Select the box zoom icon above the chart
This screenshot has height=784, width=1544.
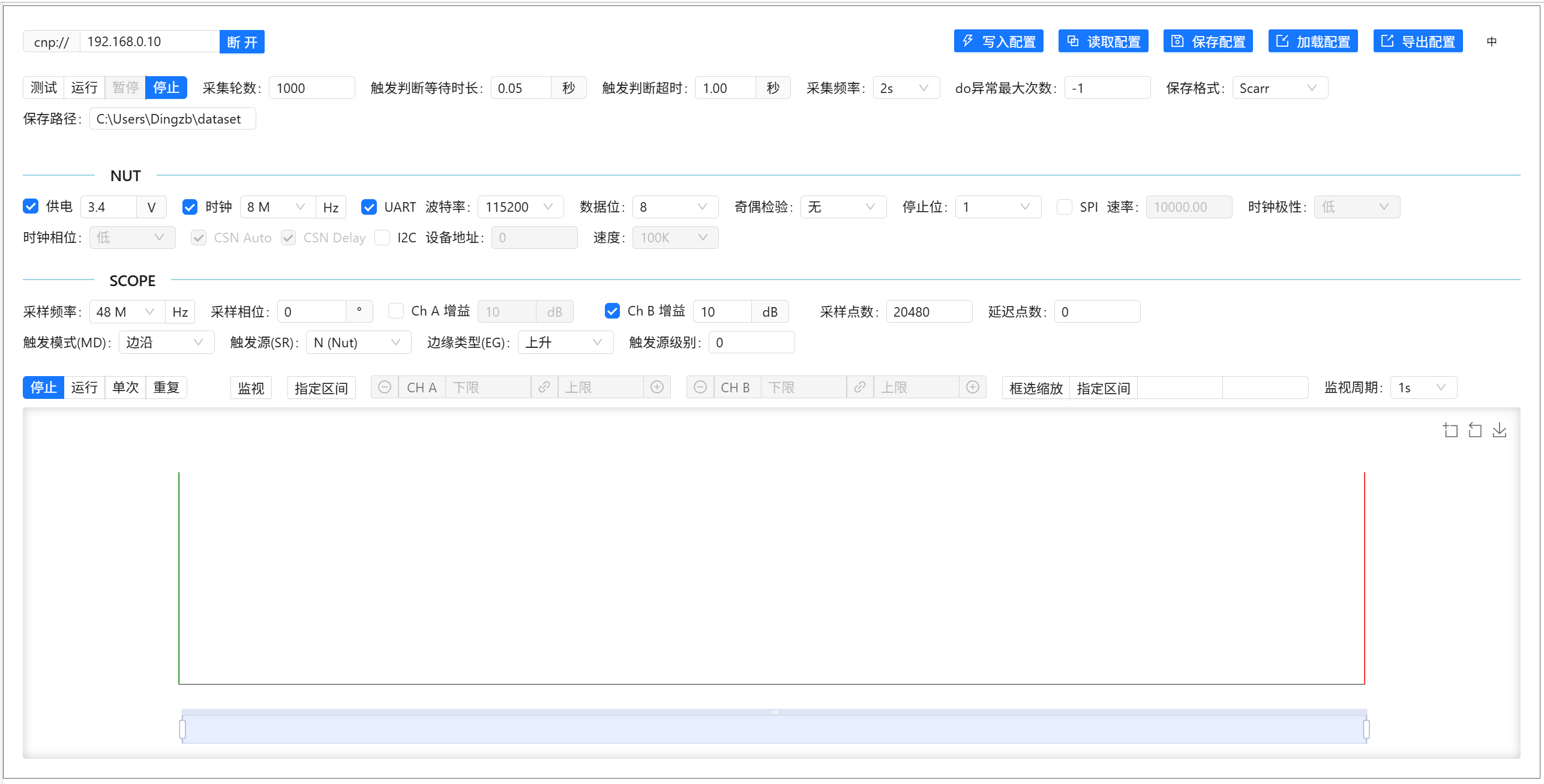click(1450, 429)
